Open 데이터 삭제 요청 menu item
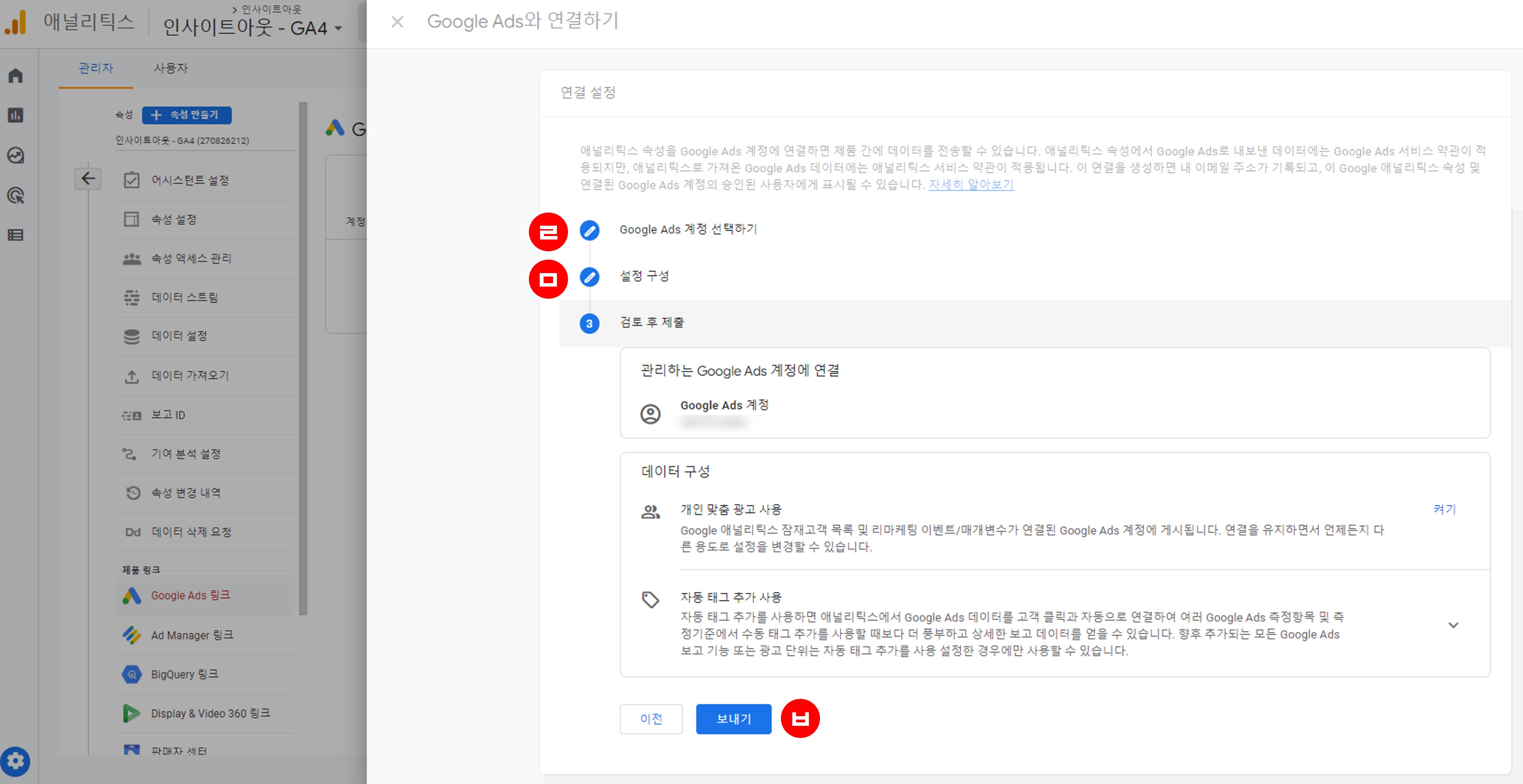Screen dimensions: 1523x784 pyautogui.click(x=206, y=532)
